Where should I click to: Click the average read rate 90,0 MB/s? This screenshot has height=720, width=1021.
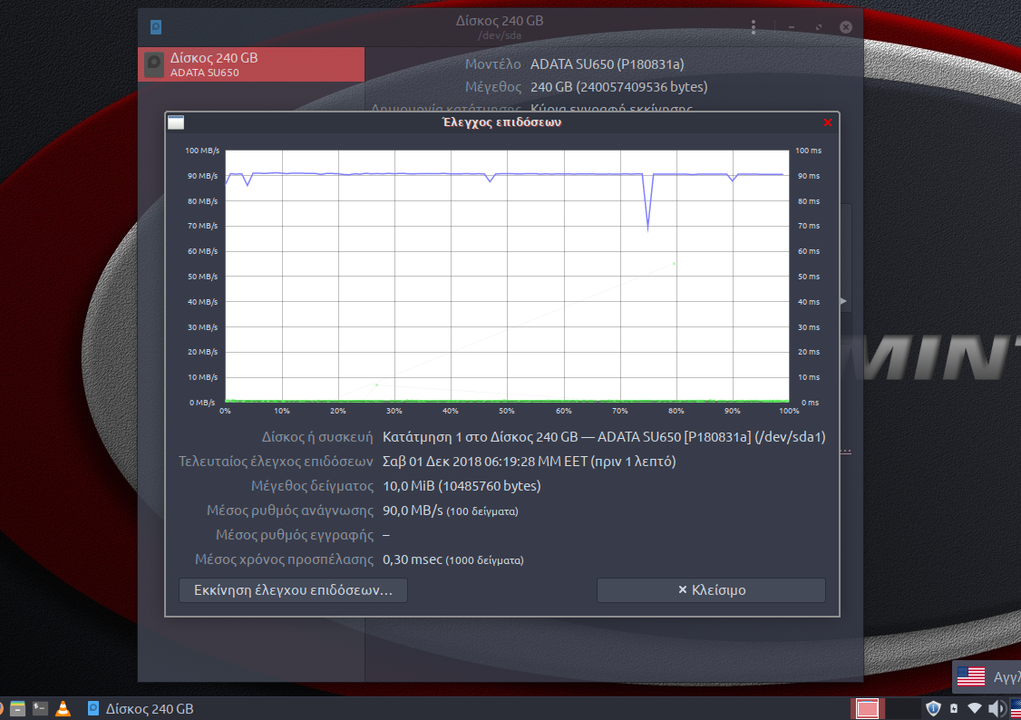[413, 510]
